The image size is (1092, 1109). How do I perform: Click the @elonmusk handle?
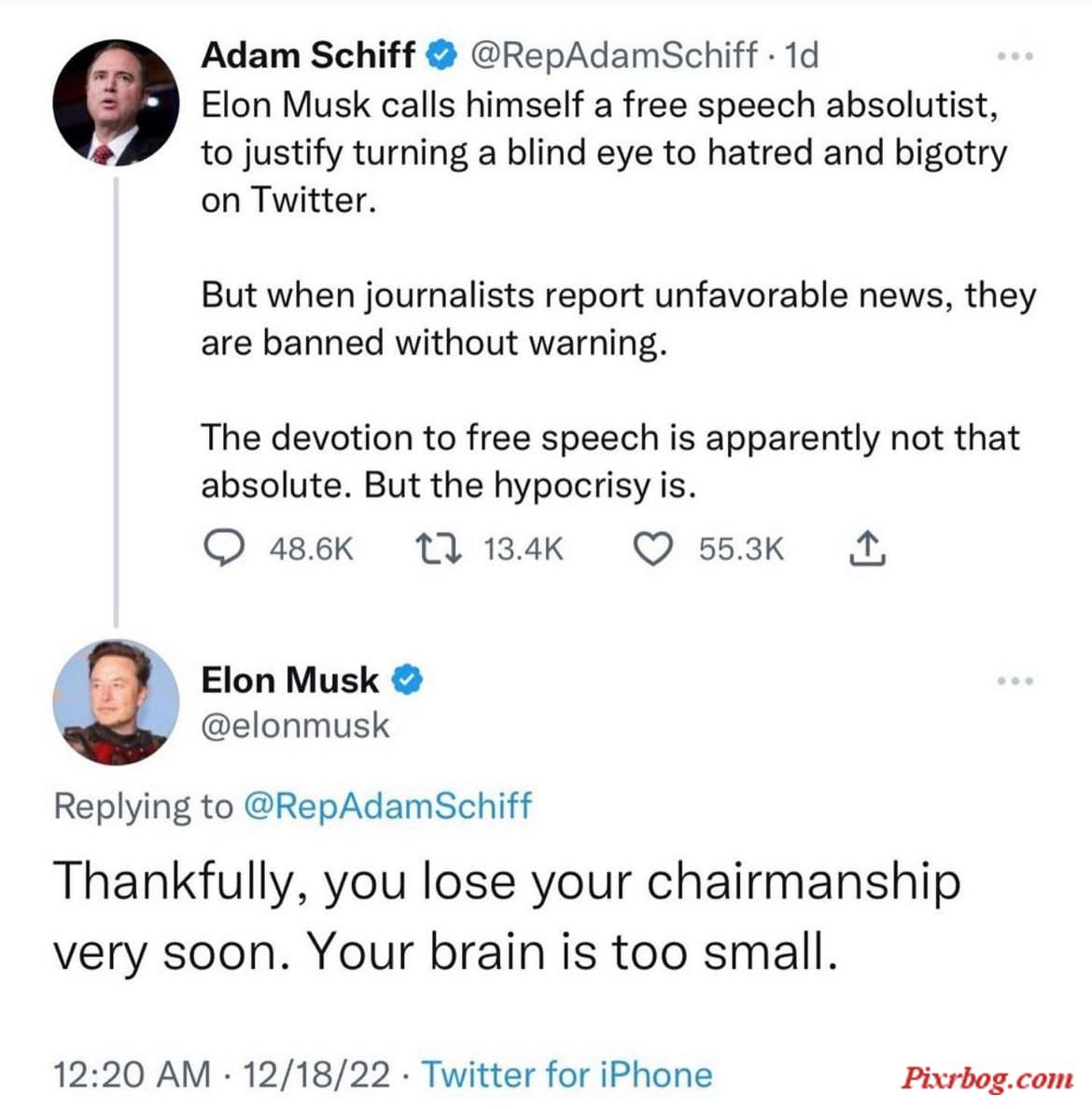(296, 725)
